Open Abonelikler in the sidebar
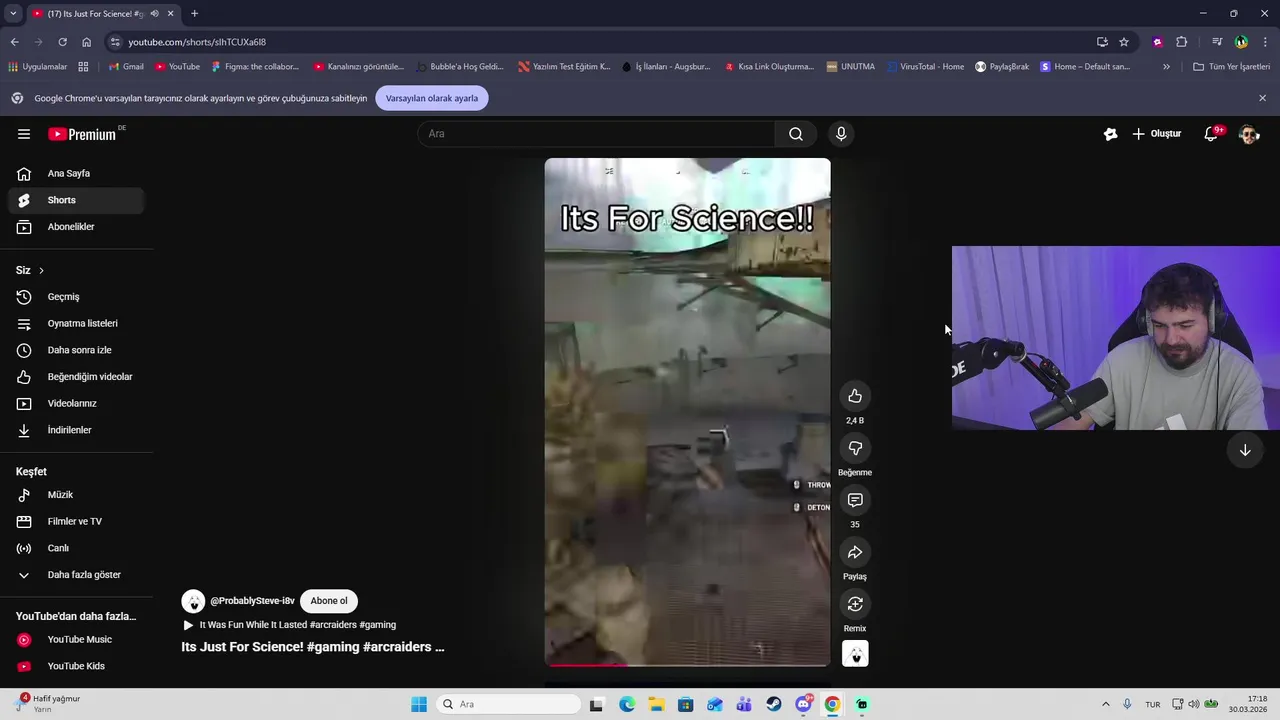 coord(76,227)
